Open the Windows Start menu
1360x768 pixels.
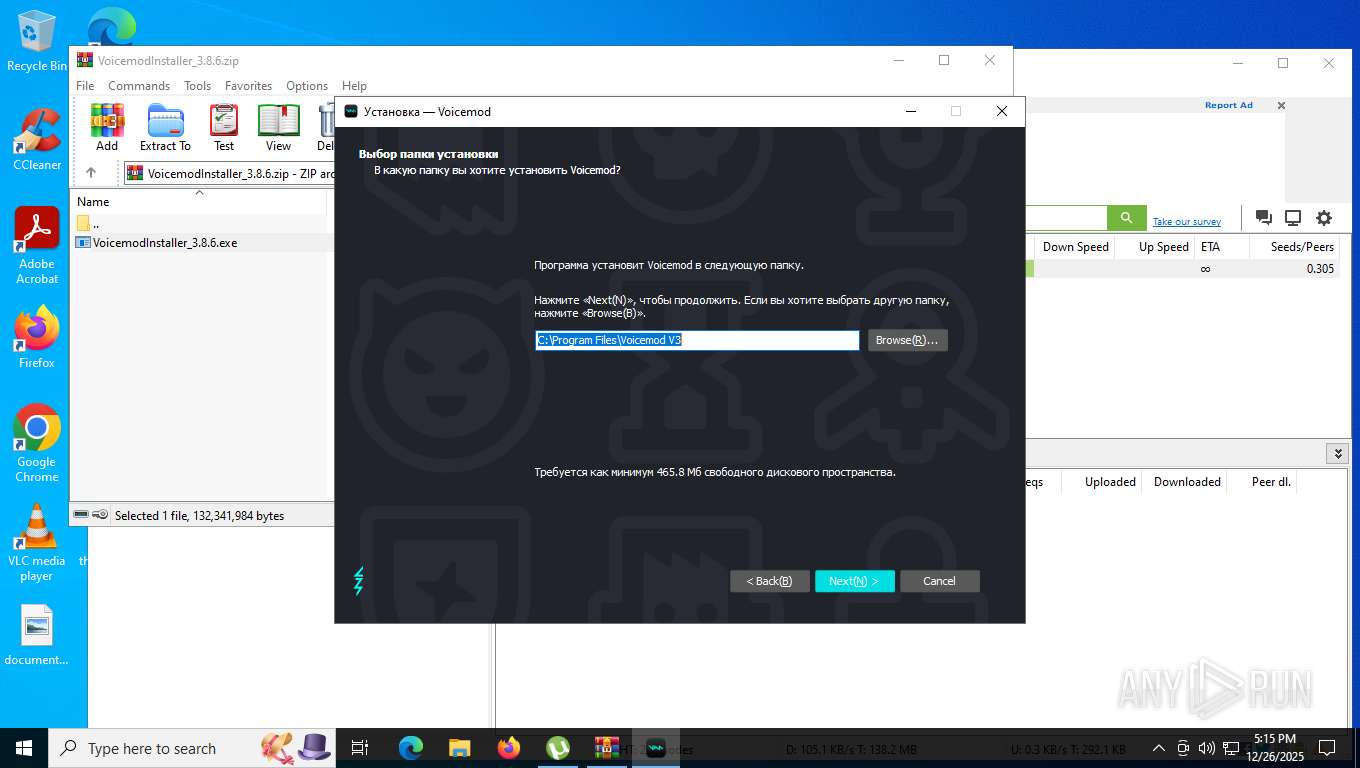(24, 748)
